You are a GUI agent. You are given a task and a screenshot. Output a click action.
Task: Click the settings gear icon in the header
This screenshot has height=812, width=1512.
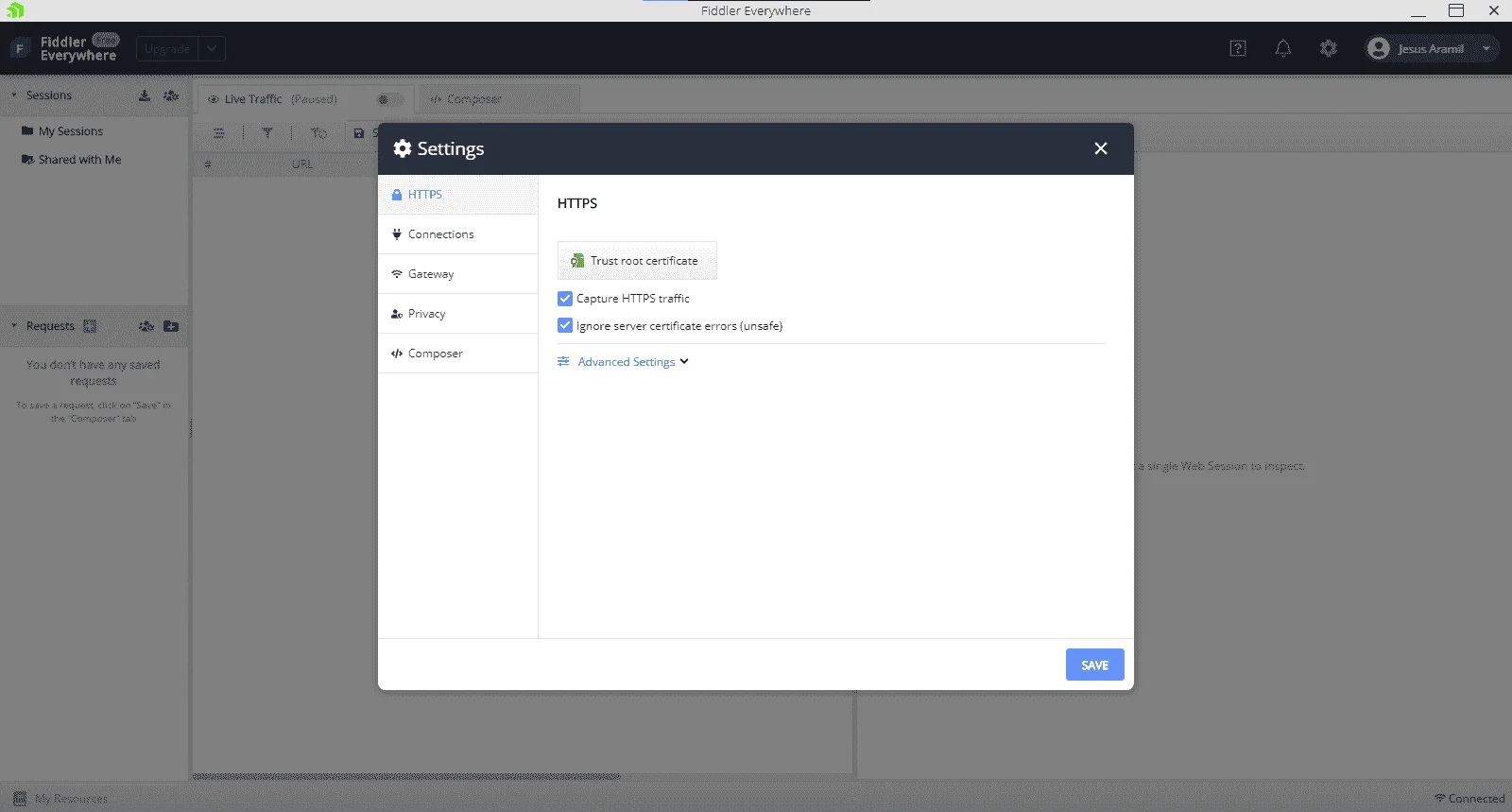click(1329, 48)
